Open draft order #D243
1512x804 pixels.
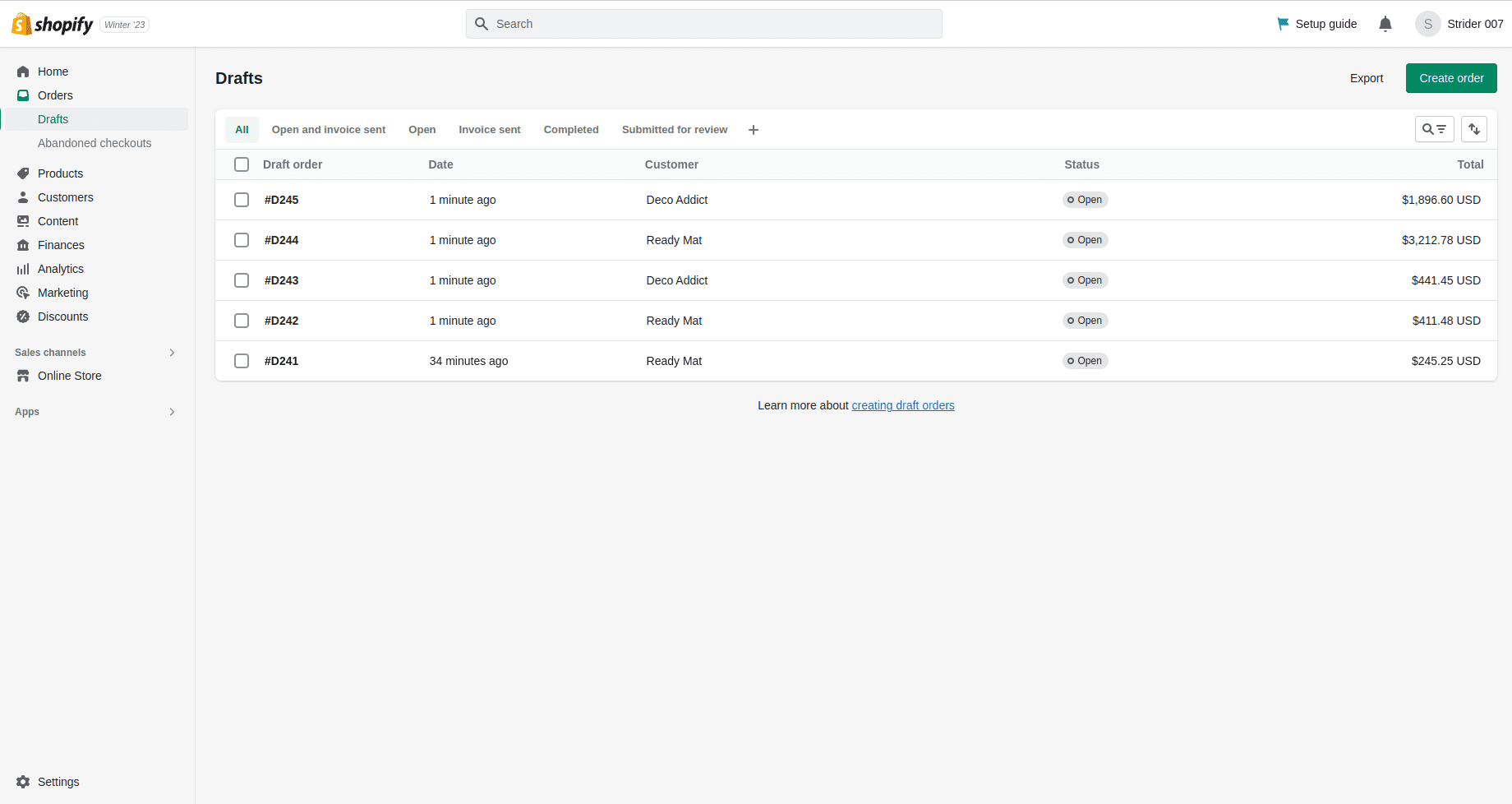pos(282,280)
